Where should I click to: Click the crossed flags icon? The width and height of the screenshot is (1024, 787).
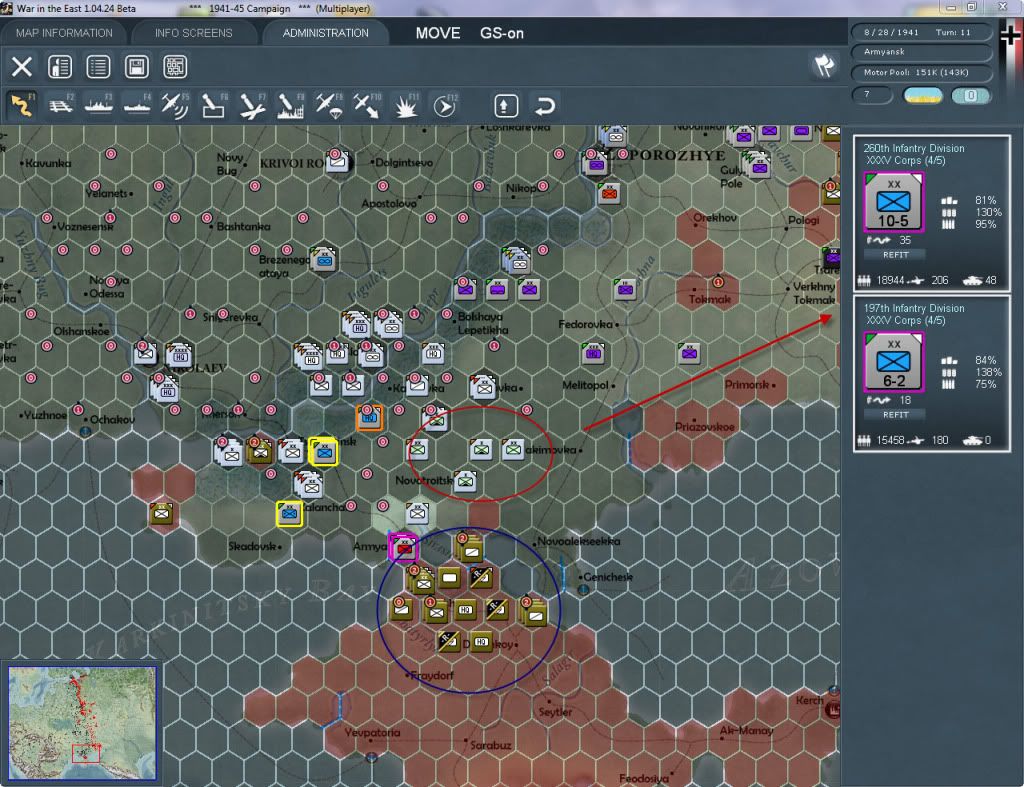824,65
